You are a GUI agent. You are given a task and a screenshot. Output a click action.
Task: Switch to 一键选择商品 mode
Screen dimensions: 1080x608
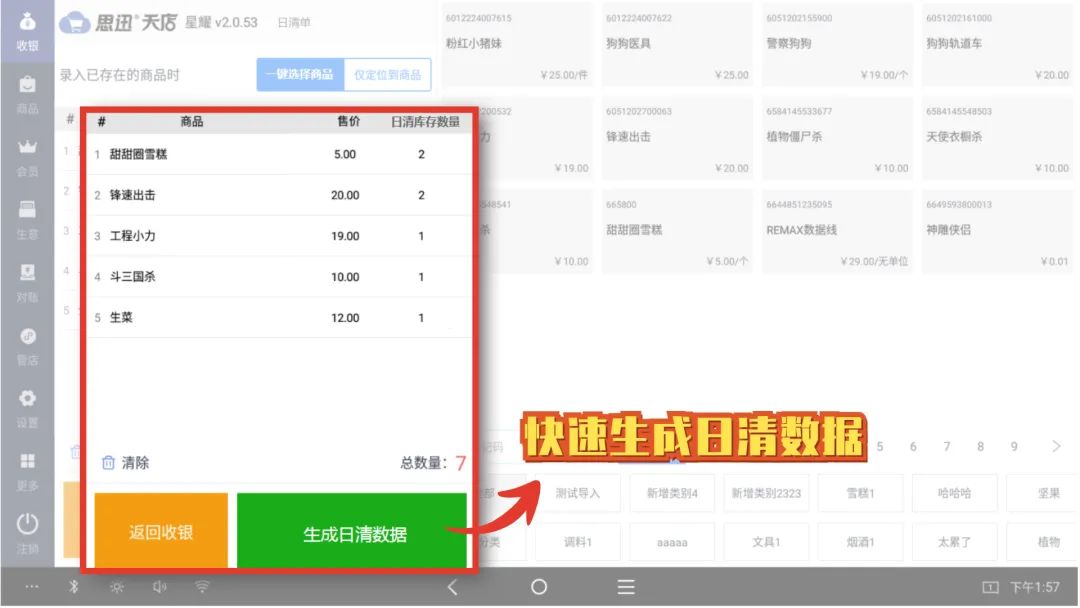point(299,75)
